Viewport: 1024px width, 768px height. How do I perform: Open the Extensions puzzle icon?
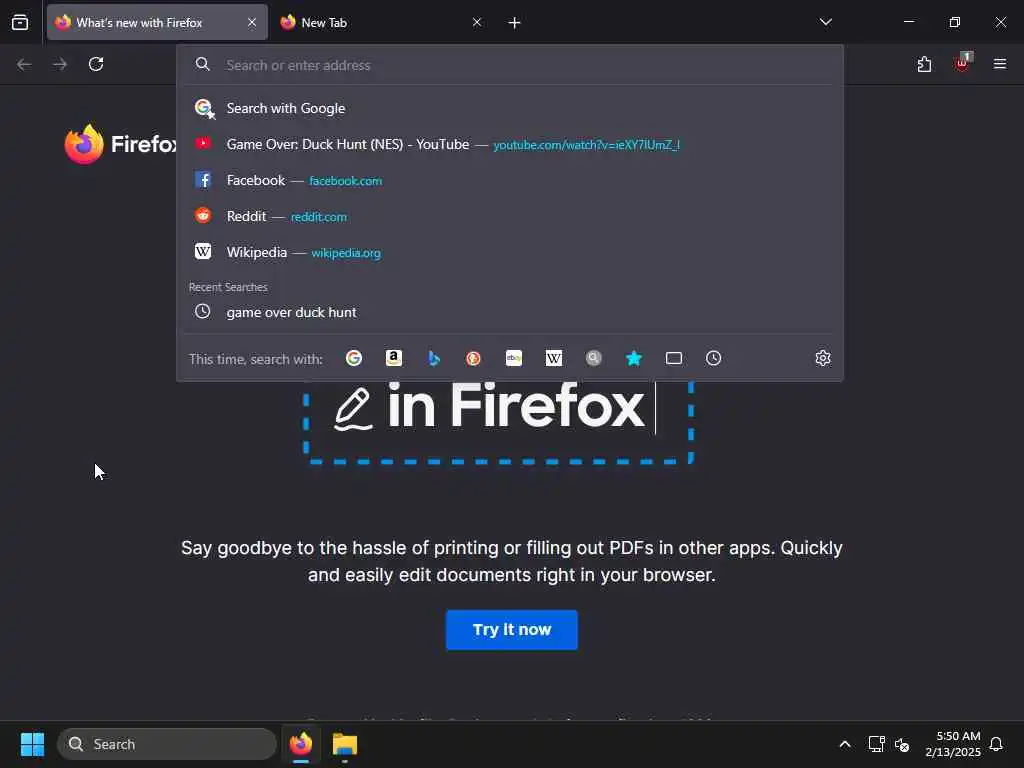click(x=924, y=64)
